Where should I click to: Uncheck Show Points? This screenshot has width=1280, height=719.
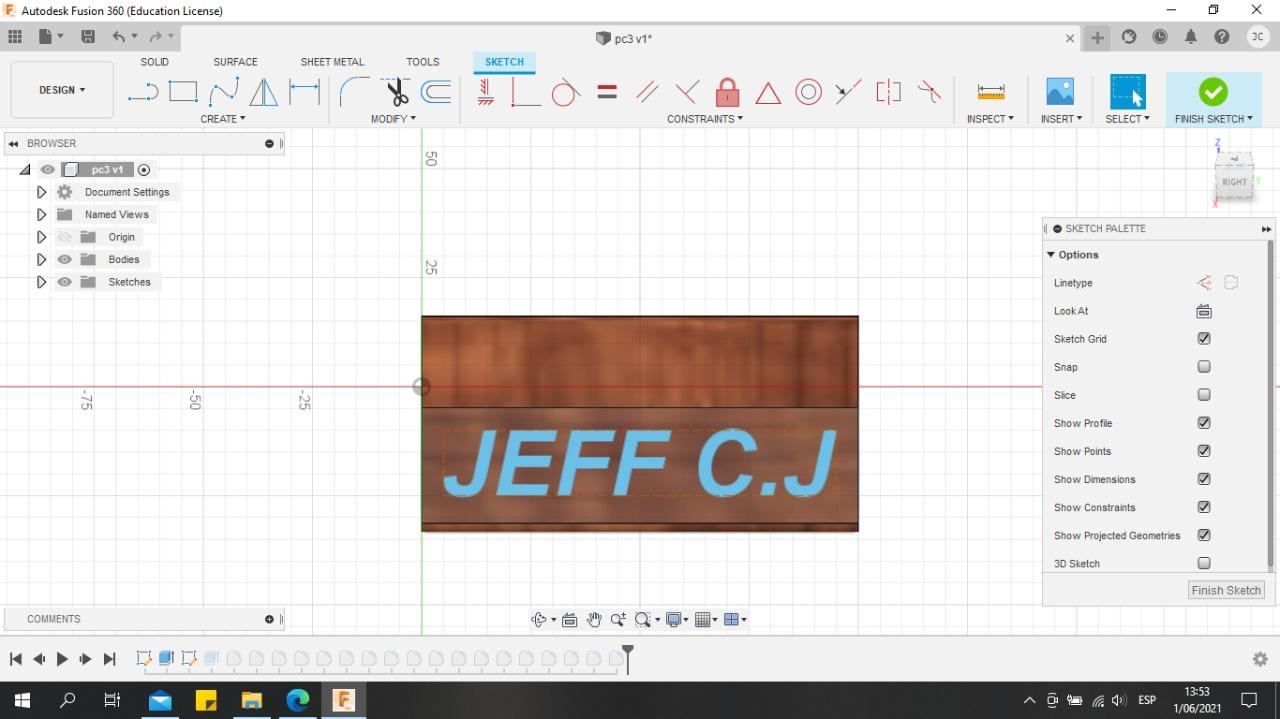1204,451
